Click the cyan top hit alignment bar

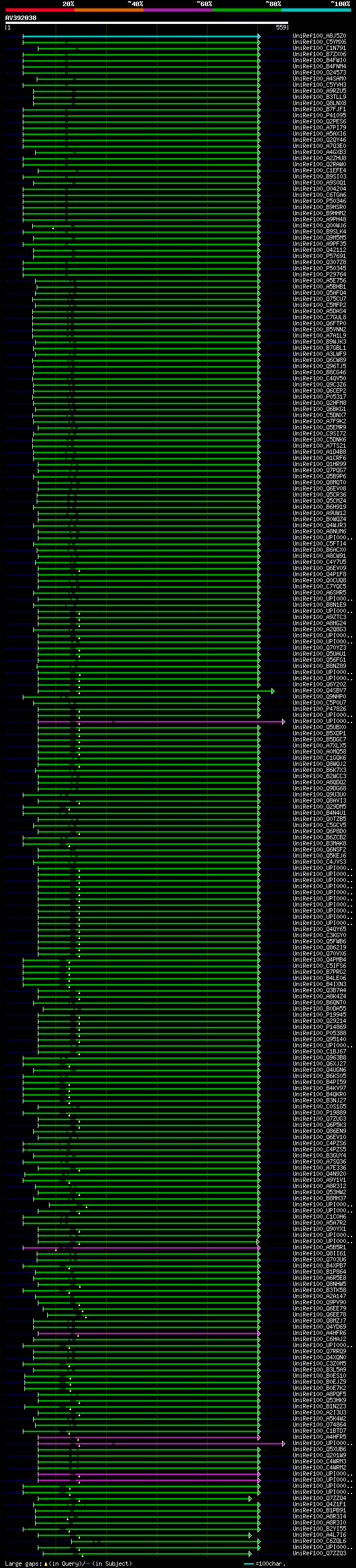[x=141, y=37]
